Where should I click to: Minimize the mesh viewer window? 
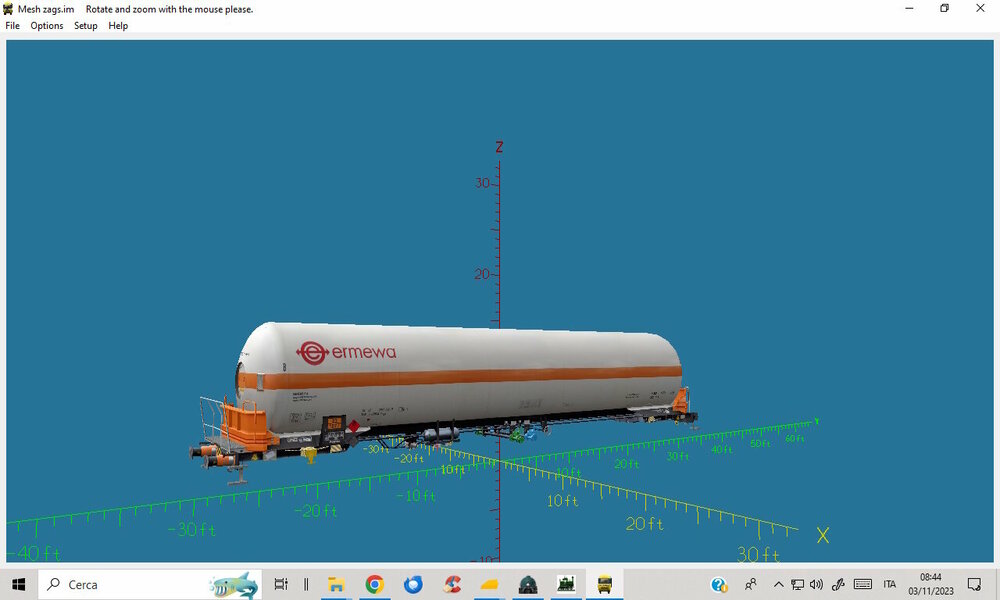909,8
